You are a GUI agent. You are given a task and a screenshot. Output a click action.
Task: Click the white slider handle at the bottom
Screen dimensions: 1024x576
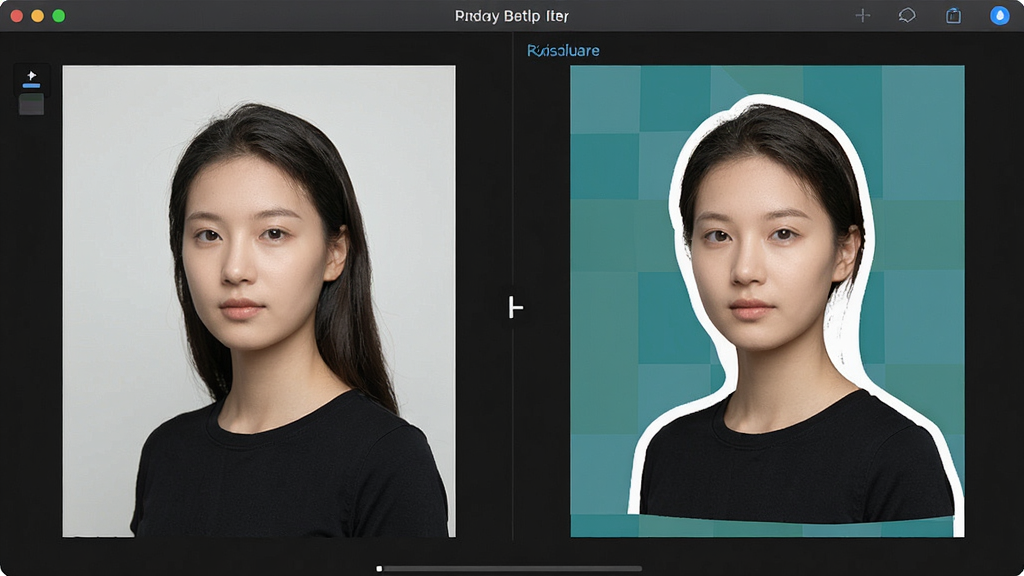click(x=379, y=569)
